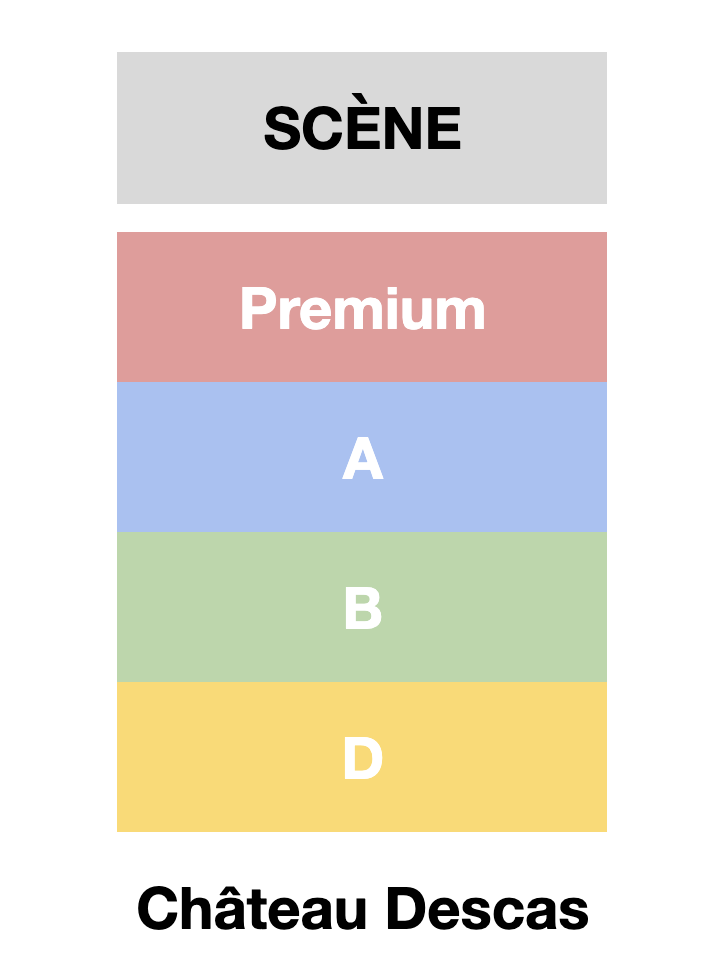
Task: Click the word Château in the title
Action: (x=255, y=910)
